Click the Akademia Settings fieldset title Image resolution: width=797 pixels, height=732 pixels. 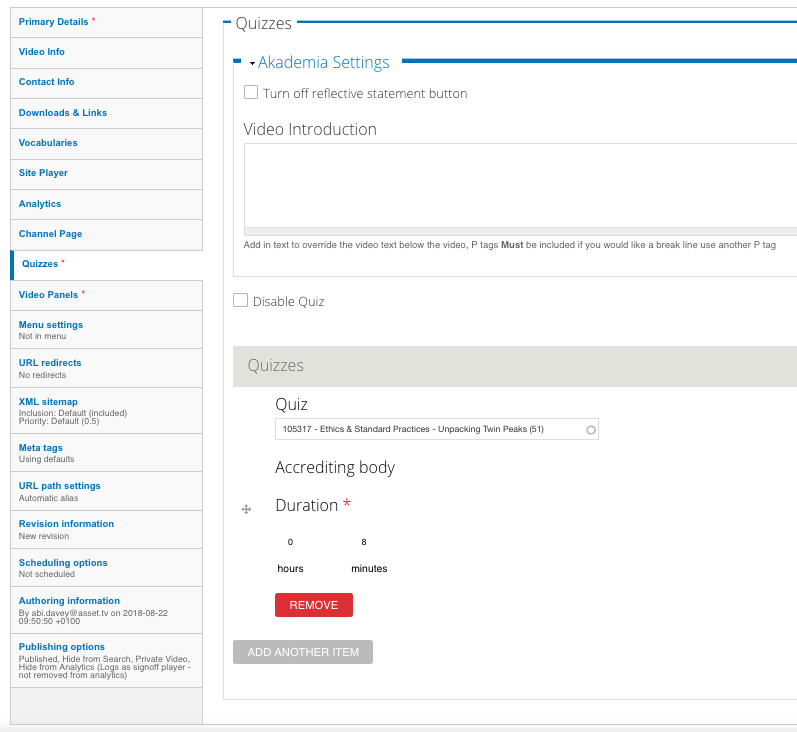pyautogui.click(x=323, y=62)
